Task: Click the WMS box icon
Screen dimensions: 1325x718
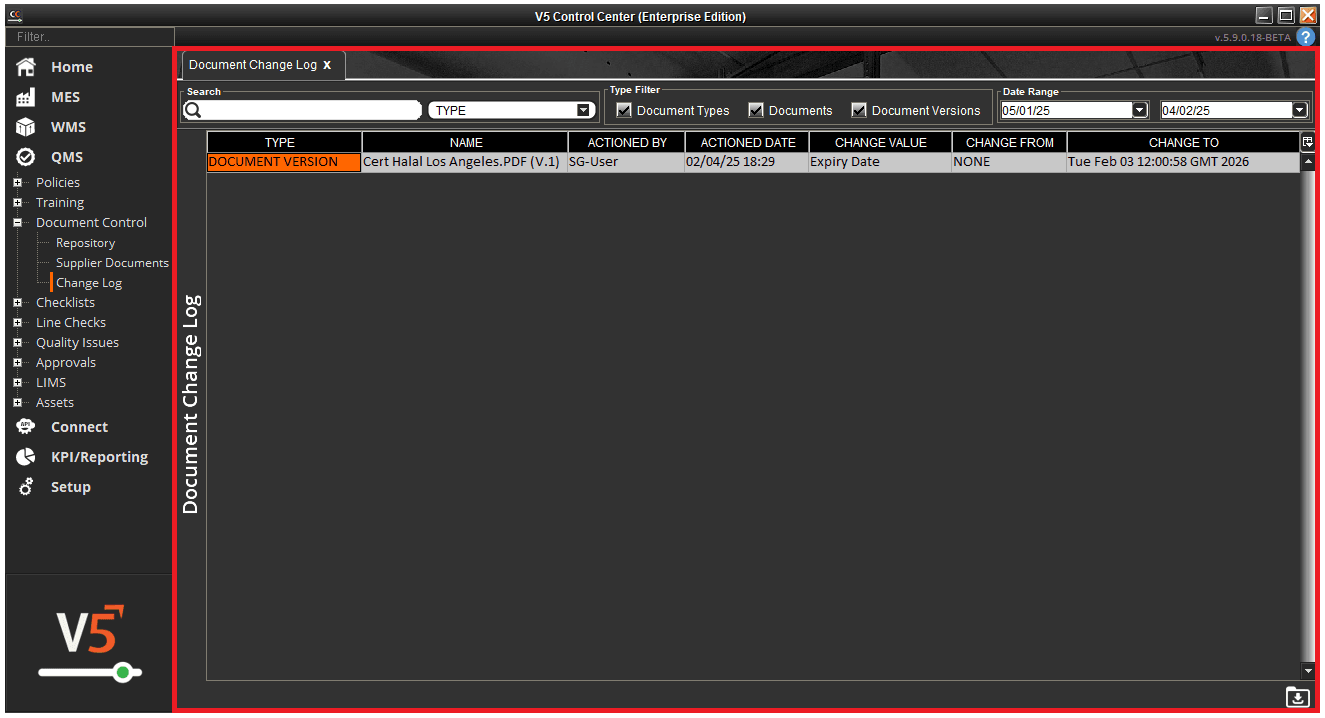Action: (27, 127)
